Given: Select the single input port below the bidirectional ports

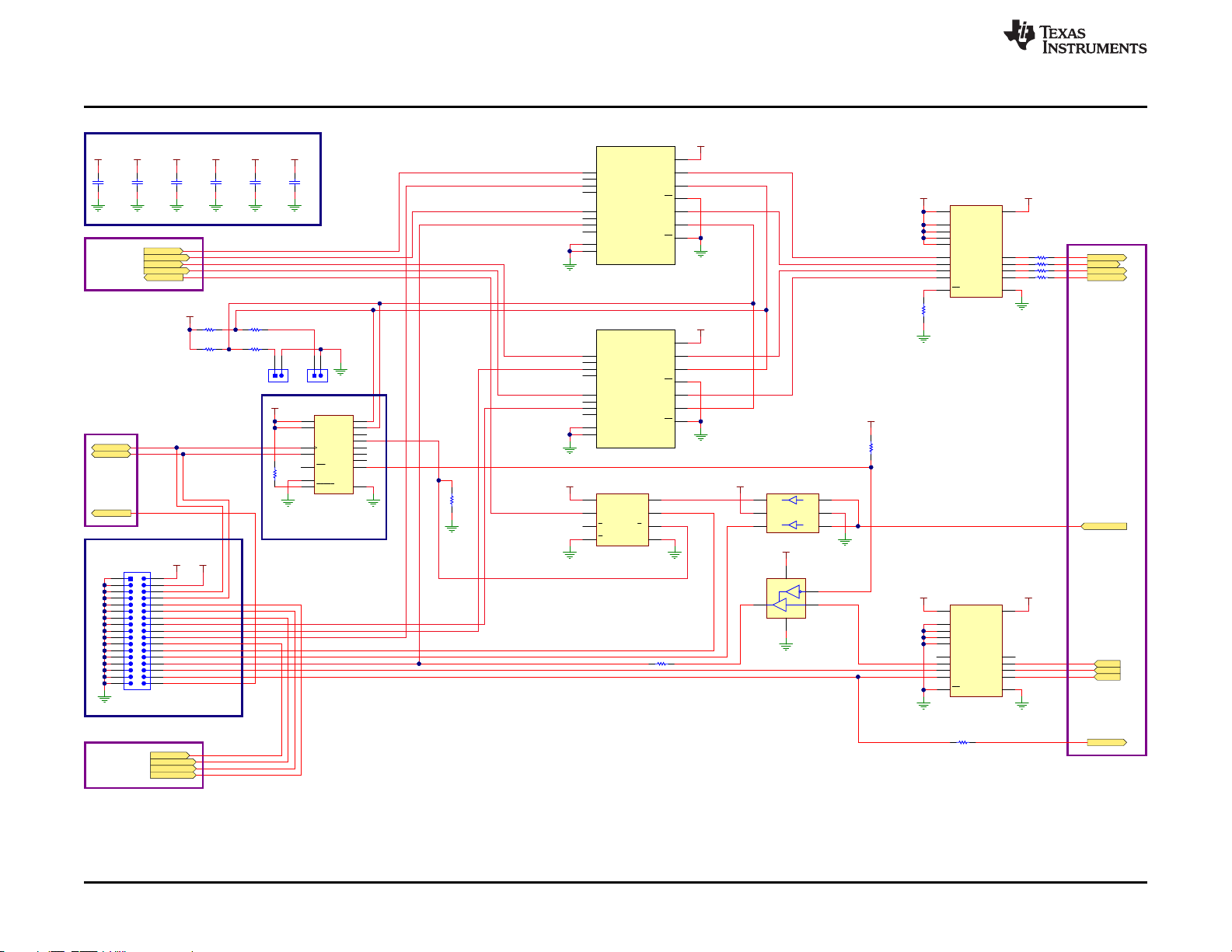Looking at the screenshot, I should pos(111,513).
